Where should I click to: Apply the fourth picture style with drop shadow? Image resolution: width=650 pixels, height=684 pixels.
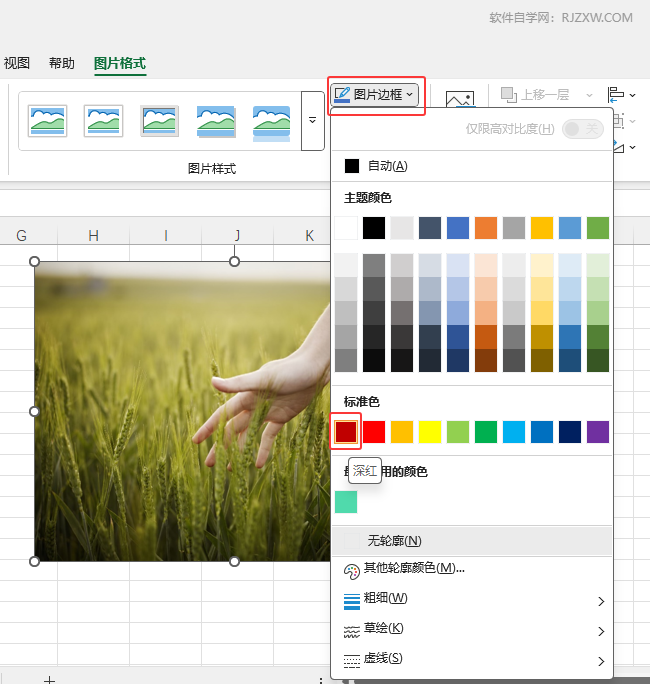pos(216,121)
